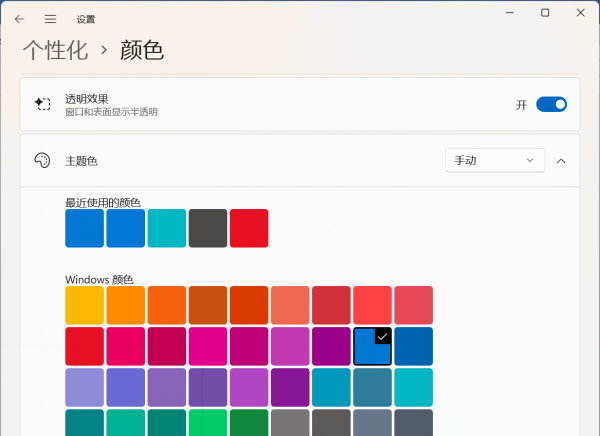Pick the teal recently used color

[x=167, y=228]
